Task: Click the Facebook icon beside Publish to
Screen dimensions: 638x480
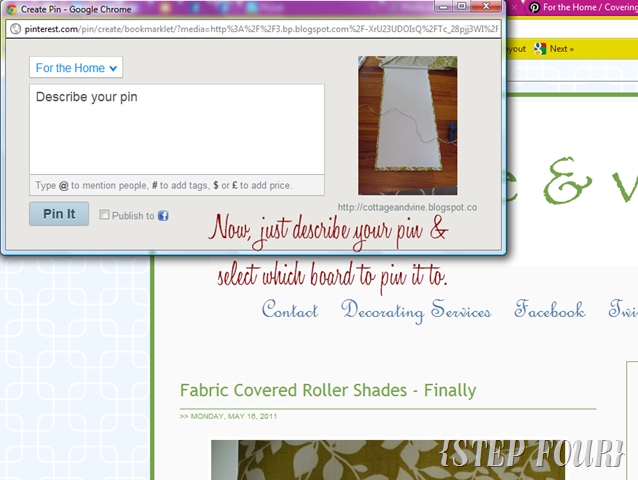Action: (x=163, y=216)
